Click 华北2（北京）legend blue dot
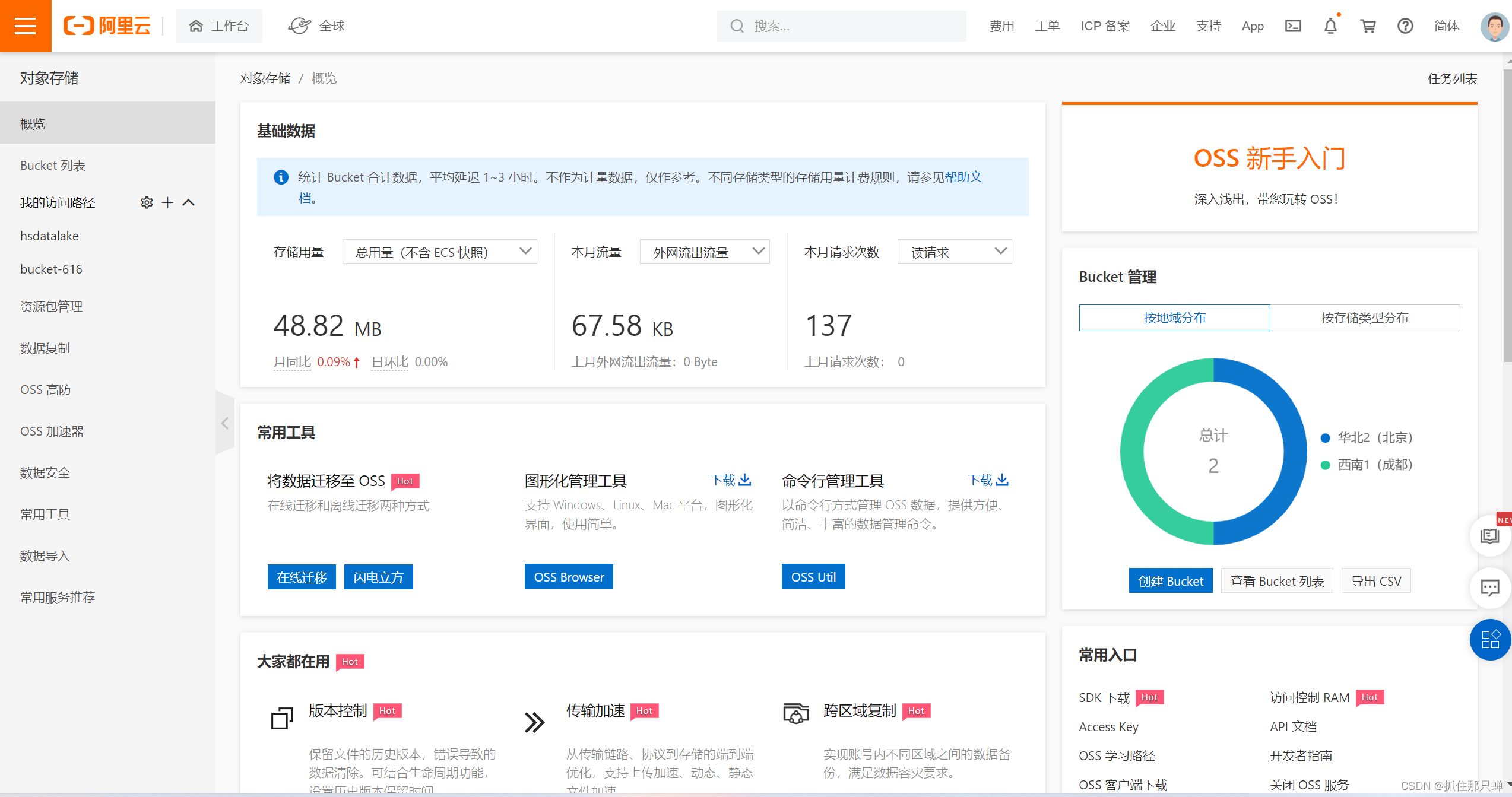 (x=1325, y=438)
